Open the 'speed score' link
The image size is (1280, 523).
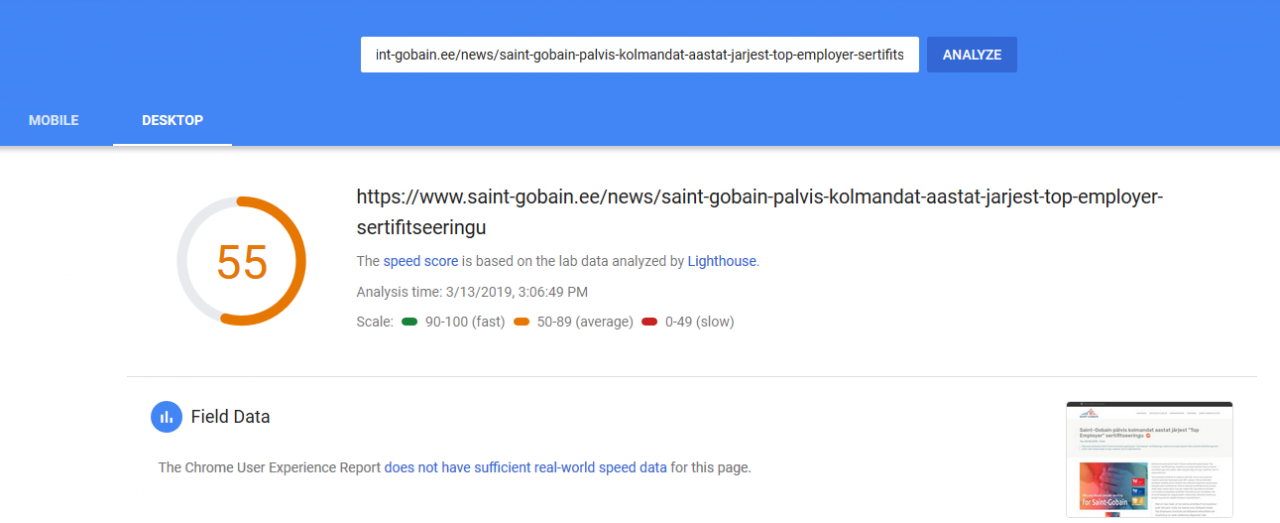(x=421, y=261)
